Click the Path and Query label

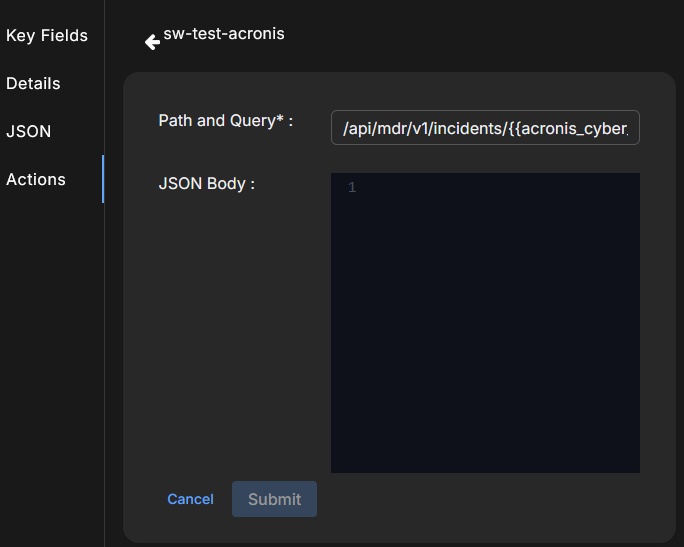[216, 121]
